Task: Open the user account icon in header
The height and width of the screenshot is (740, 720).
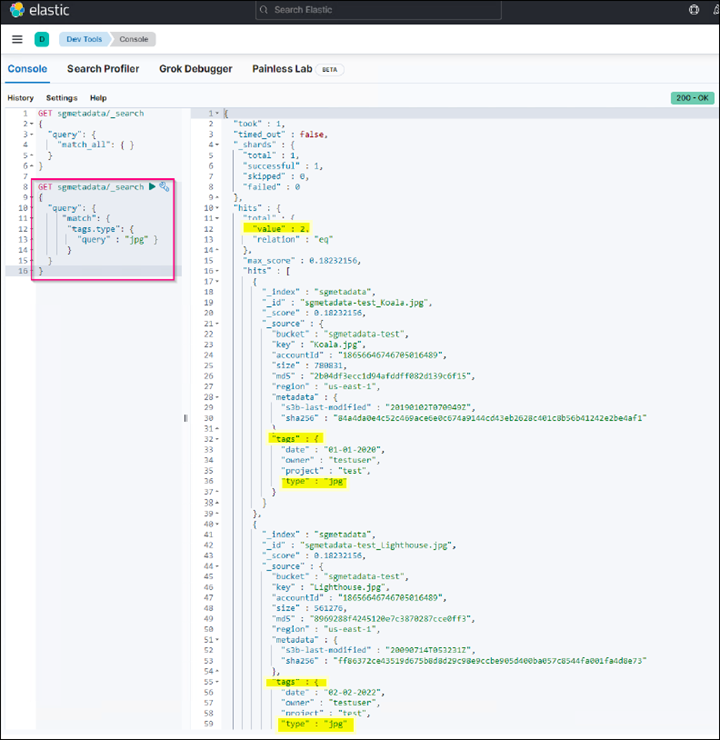Action: pyautogui.click(x=716, y=10)
